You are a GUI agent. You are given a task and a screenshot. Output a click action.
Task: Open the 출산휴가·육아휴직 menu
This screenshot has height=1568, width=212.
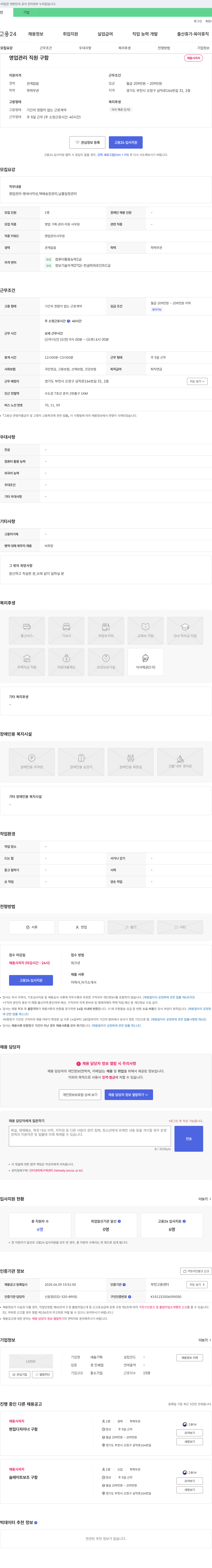(x=193, y=34)
